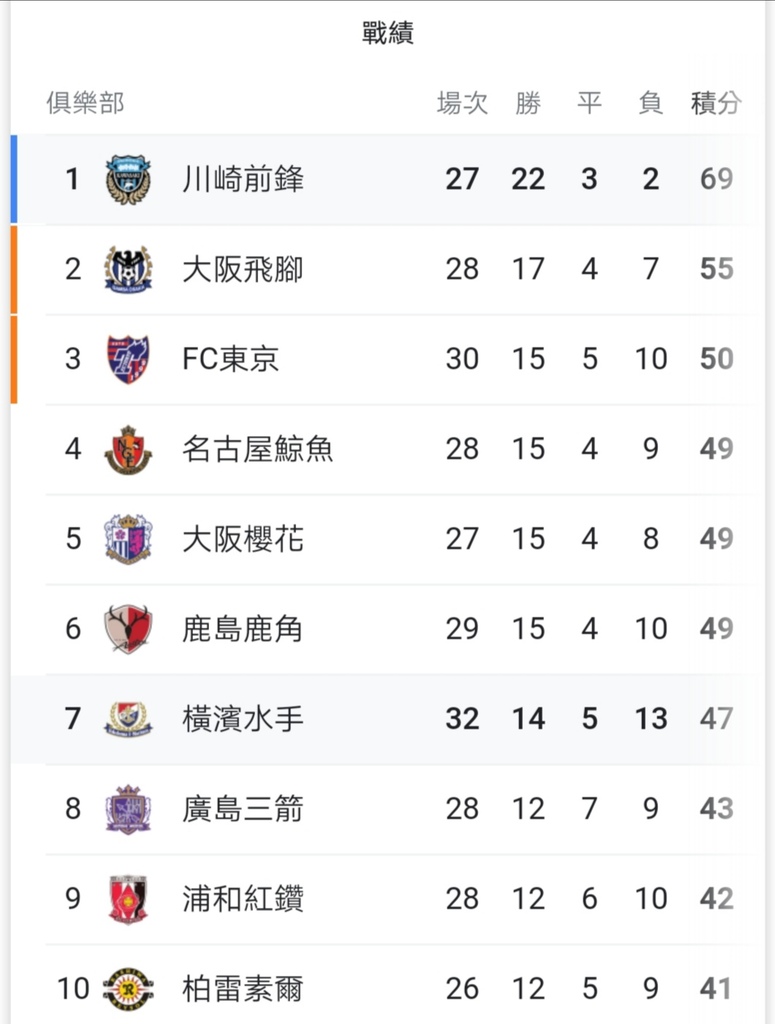Click the Nagoya Grampus club crest
Screen dimensions: 775x1024
128,449
